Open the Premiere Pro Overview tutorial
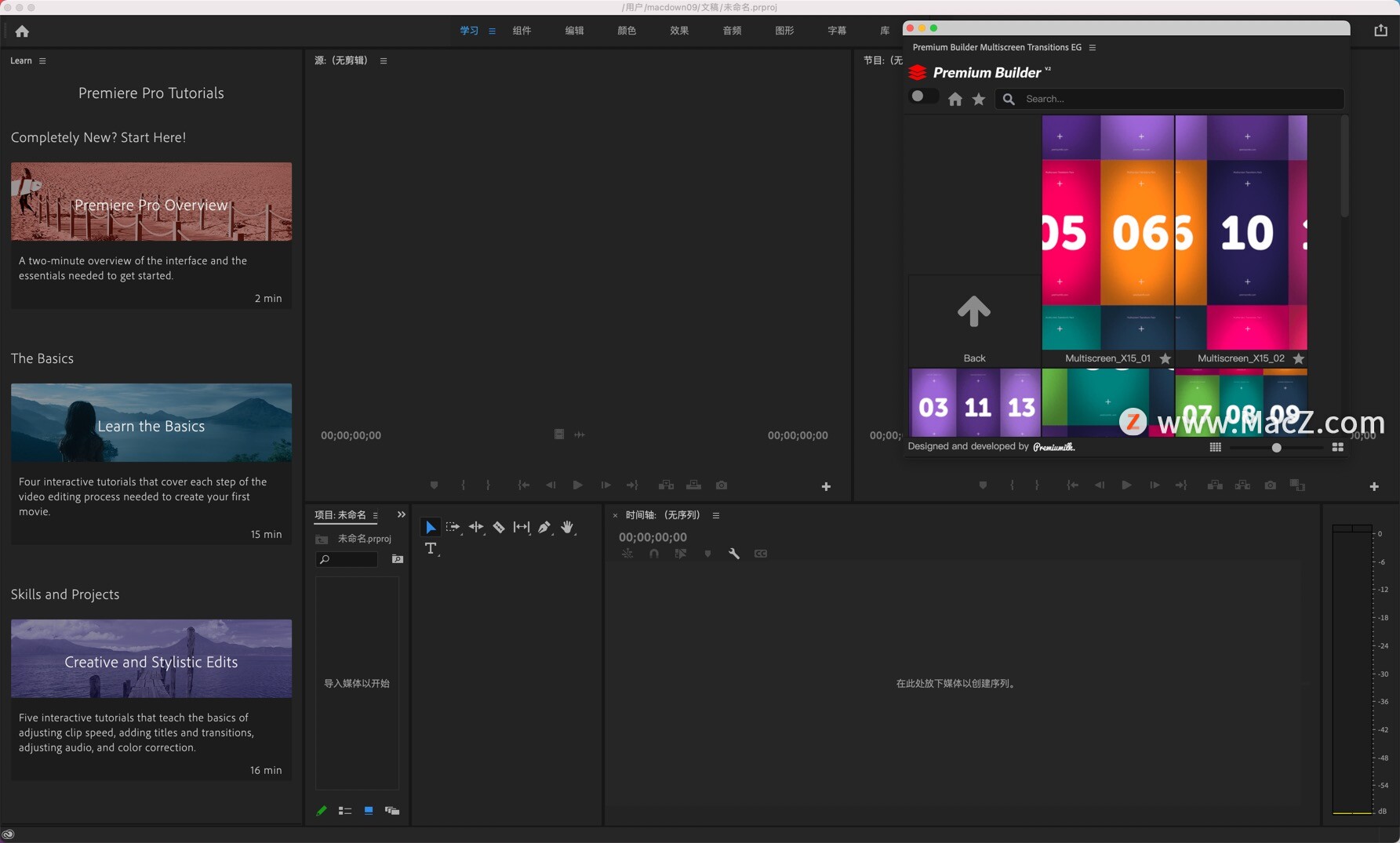Image resolution: width=1400 pixels, height=843 pixels. pyautogui.click(x=151, y=202)
